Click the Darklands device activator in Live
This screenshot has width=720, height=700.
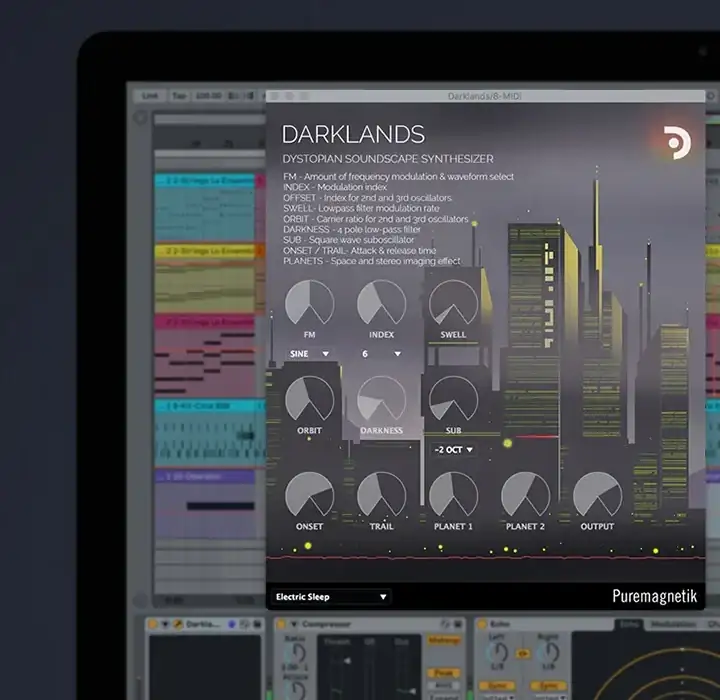(x=152, y=624)
